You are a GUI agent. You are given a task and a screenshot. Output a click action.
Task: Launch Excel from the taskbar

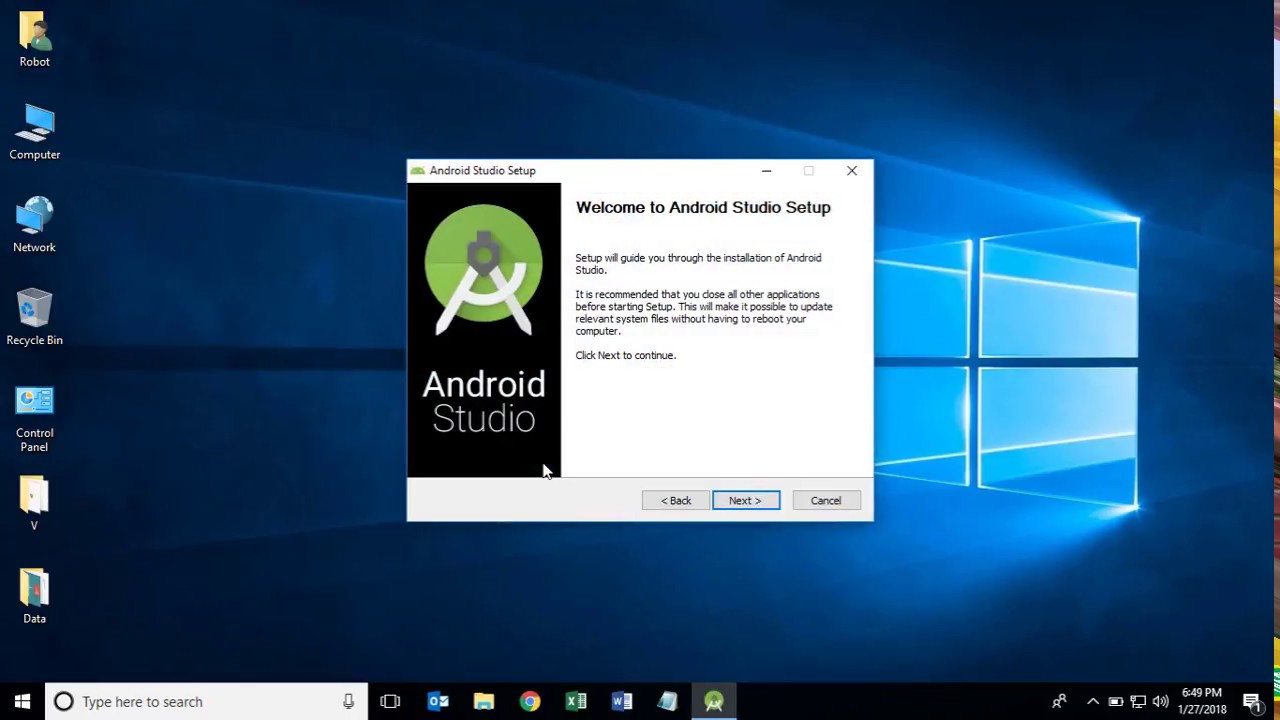pos(576,702)
